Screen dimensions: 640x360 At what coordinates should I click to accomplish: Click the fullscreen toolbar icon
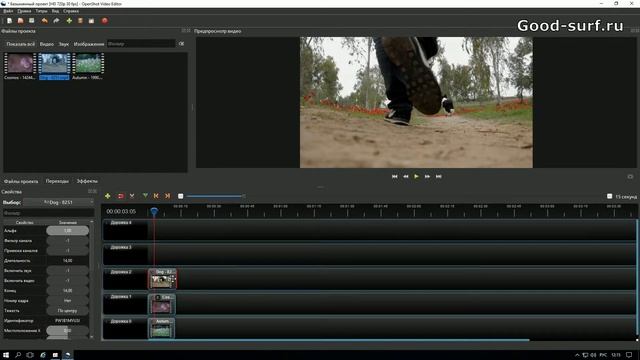pos(91,21)
